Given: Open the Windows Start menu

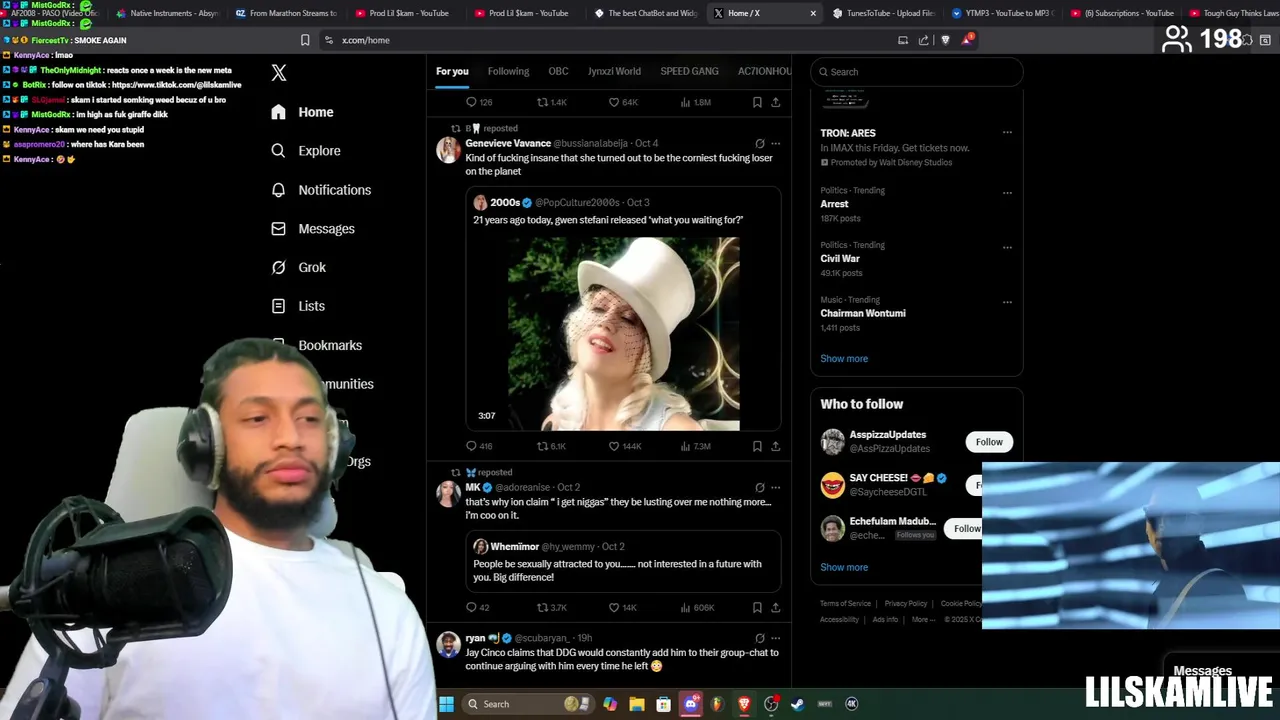Looking at the screenshot, I should click(446, 704).
